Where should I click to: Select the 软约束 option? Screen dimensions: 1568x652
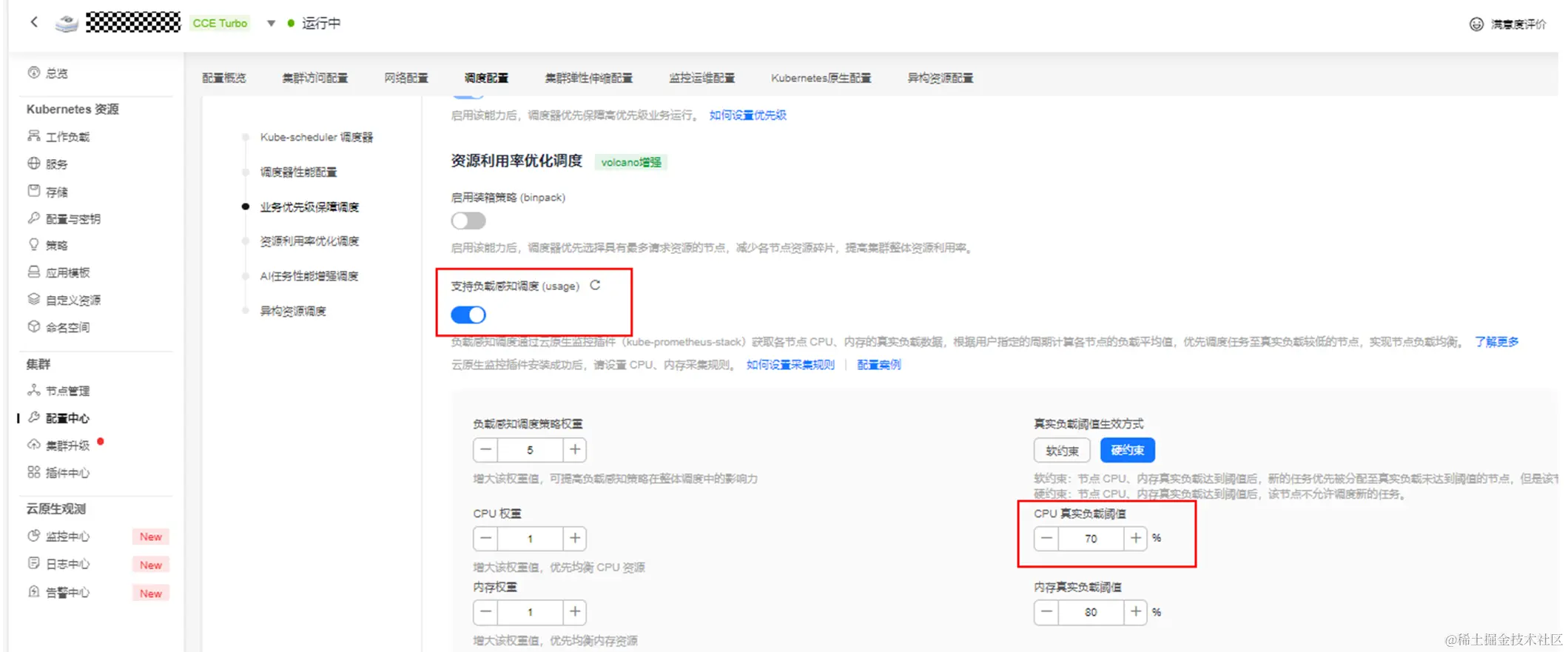coord(1062,450)
